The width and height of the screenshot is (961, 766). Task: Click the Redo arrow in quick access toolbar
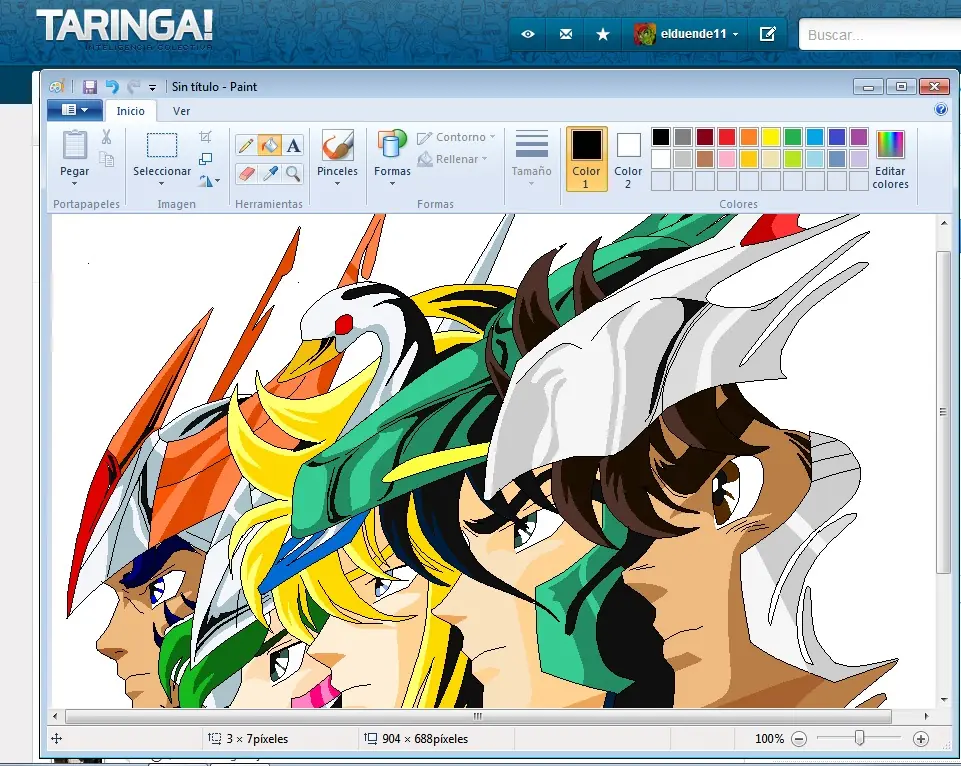[133, 87]
